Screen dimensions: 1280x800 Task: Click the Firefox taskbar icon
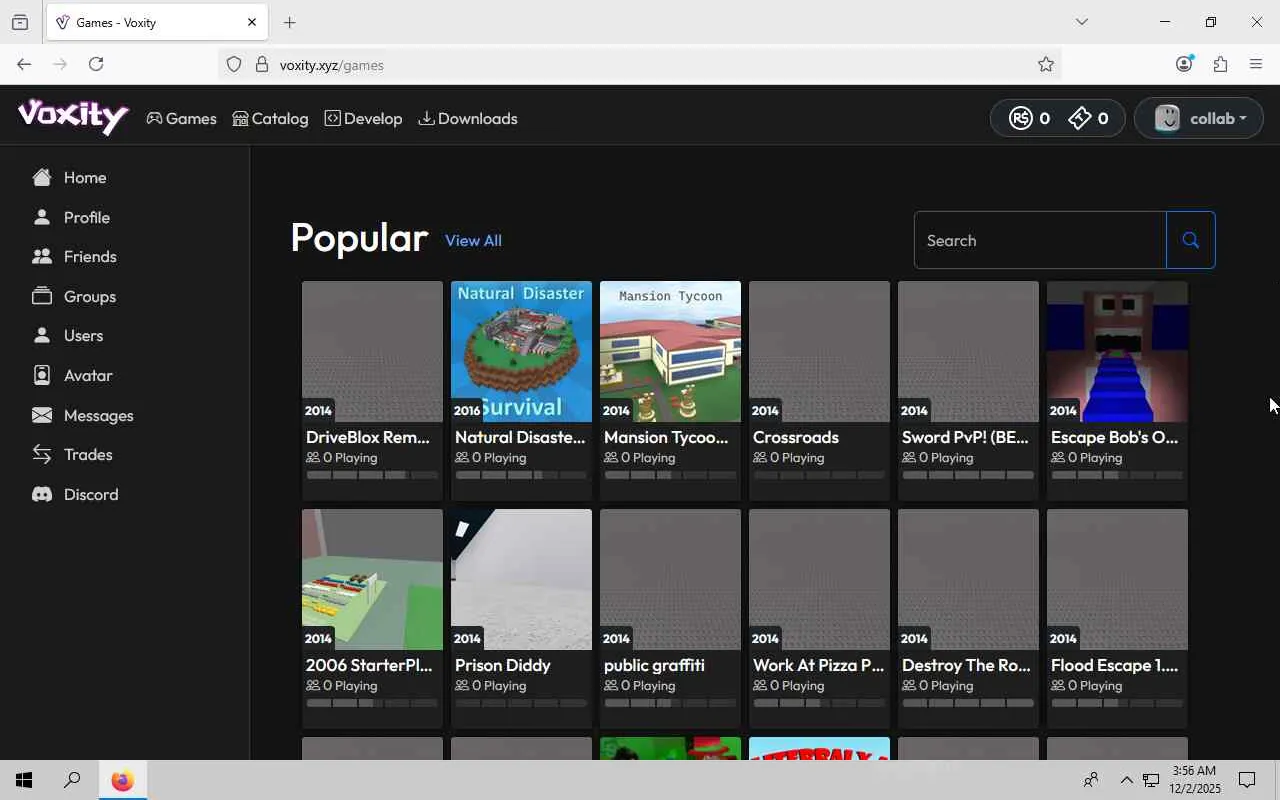point(122,780)
